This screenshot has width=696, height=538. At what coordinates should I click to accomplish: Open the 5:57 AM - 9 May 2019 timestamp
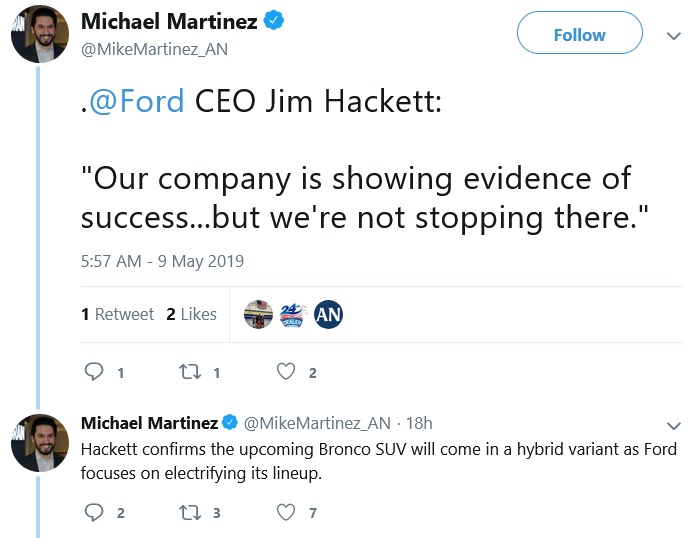click(162, 261)
